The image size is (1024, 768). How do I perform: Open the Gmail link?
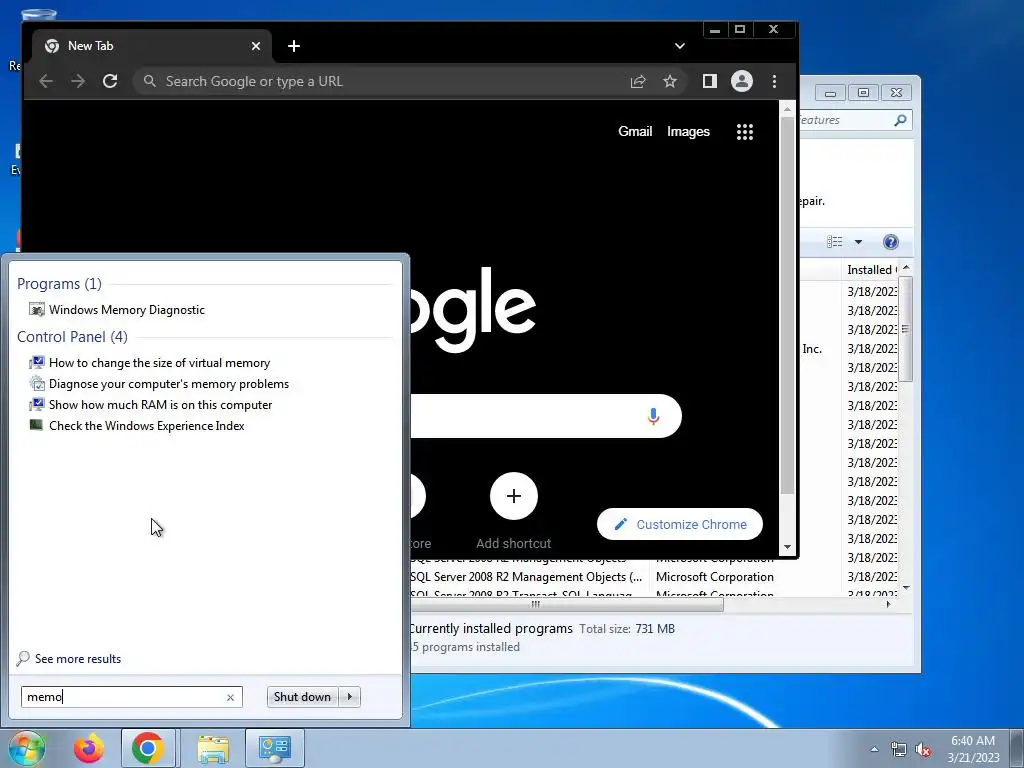coord(635,131)
